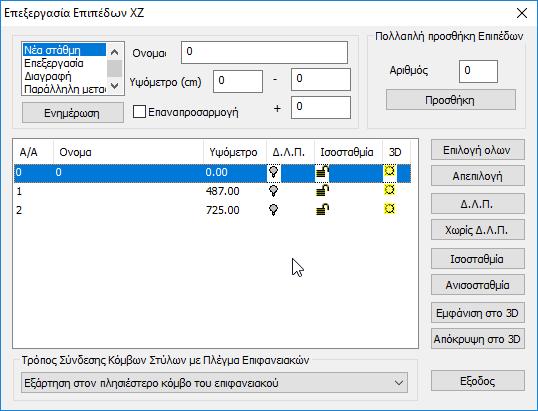Toggle Ισοσταθμία lock icon in row 1
Screen dimensions: 538x411
tap(322, 191)
